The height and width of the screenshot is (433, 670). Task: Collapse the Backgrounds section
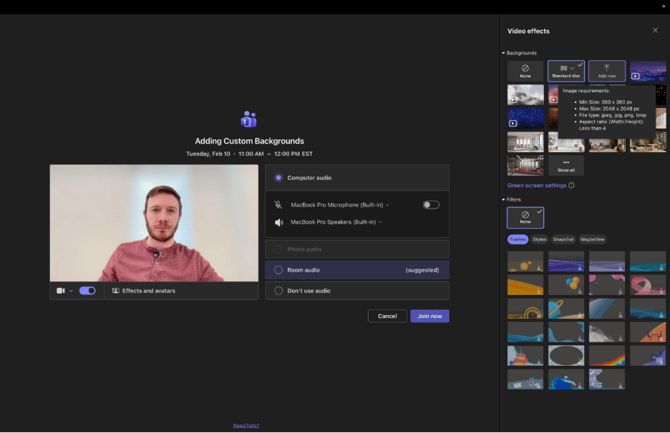point(503,53)
